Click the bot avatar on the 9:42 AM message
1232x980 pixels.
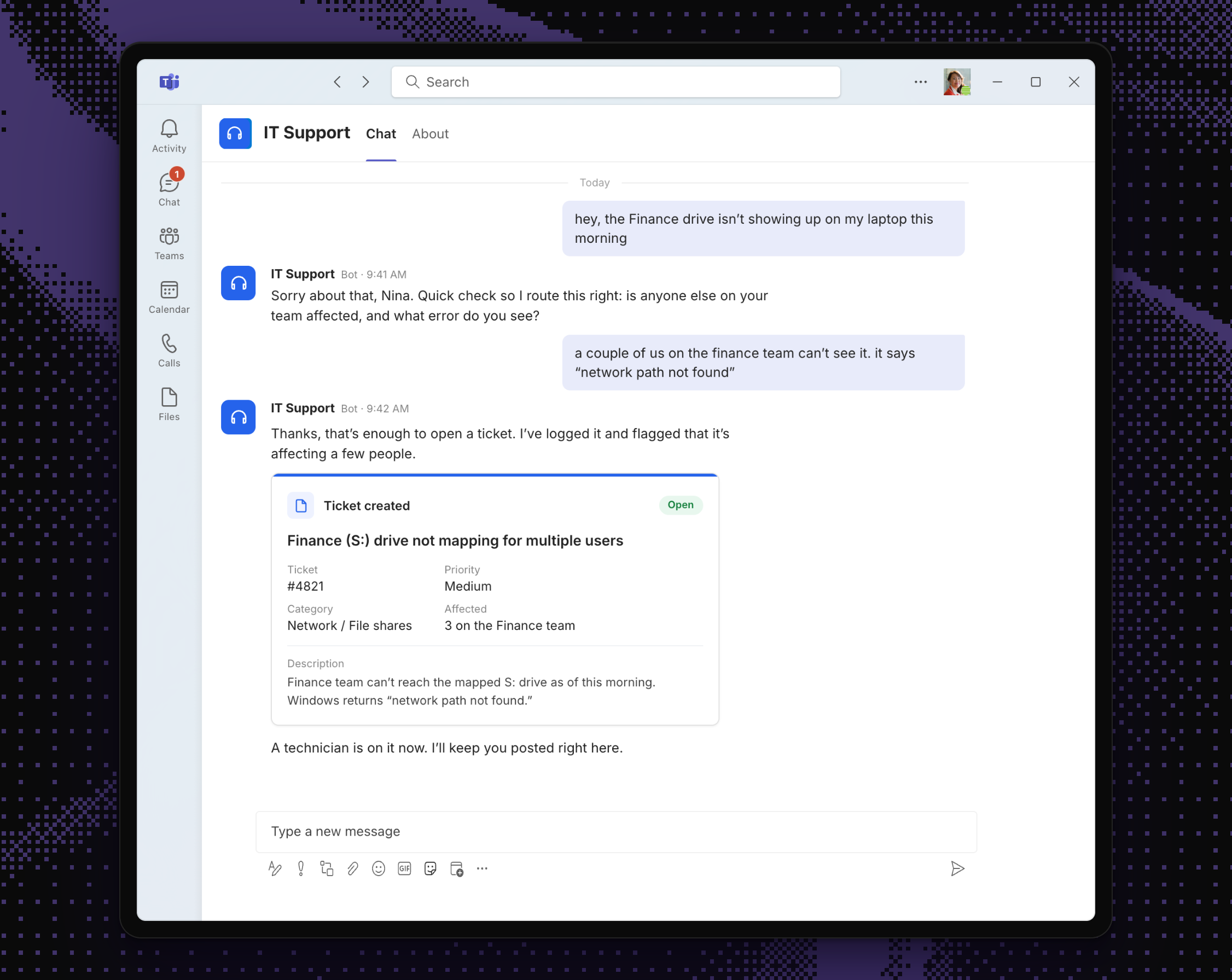point(238,417)
